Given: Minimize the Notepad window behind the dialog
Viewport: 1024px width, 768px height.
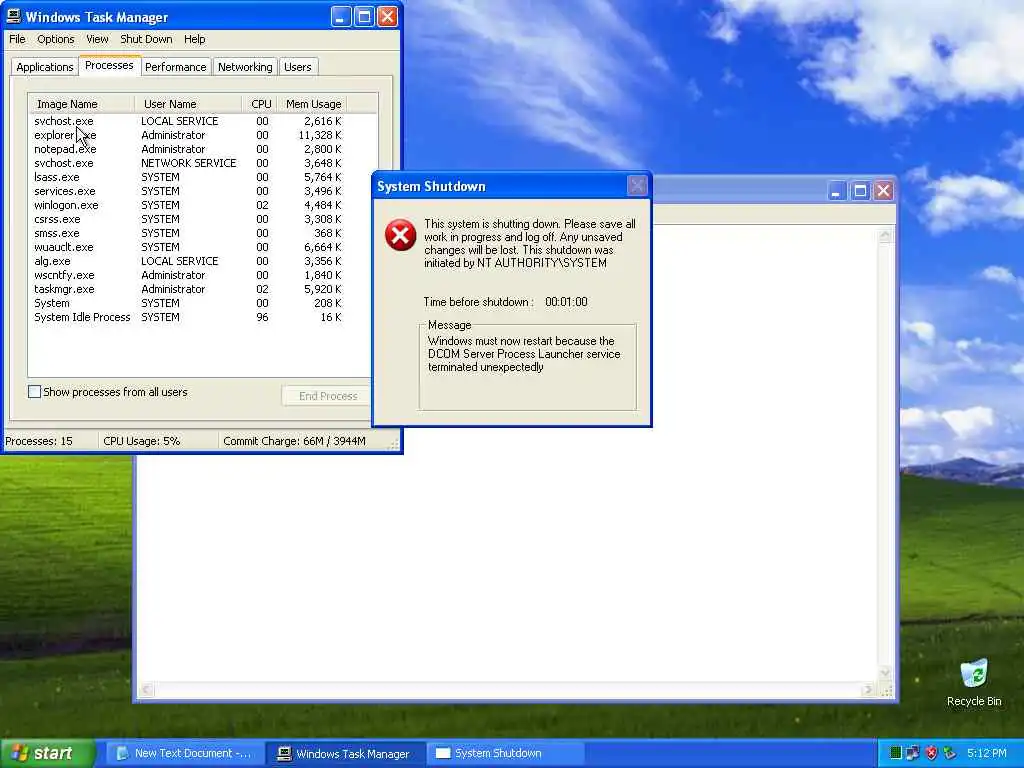Looking at the screenshot, I should click(x=837, y=191).
